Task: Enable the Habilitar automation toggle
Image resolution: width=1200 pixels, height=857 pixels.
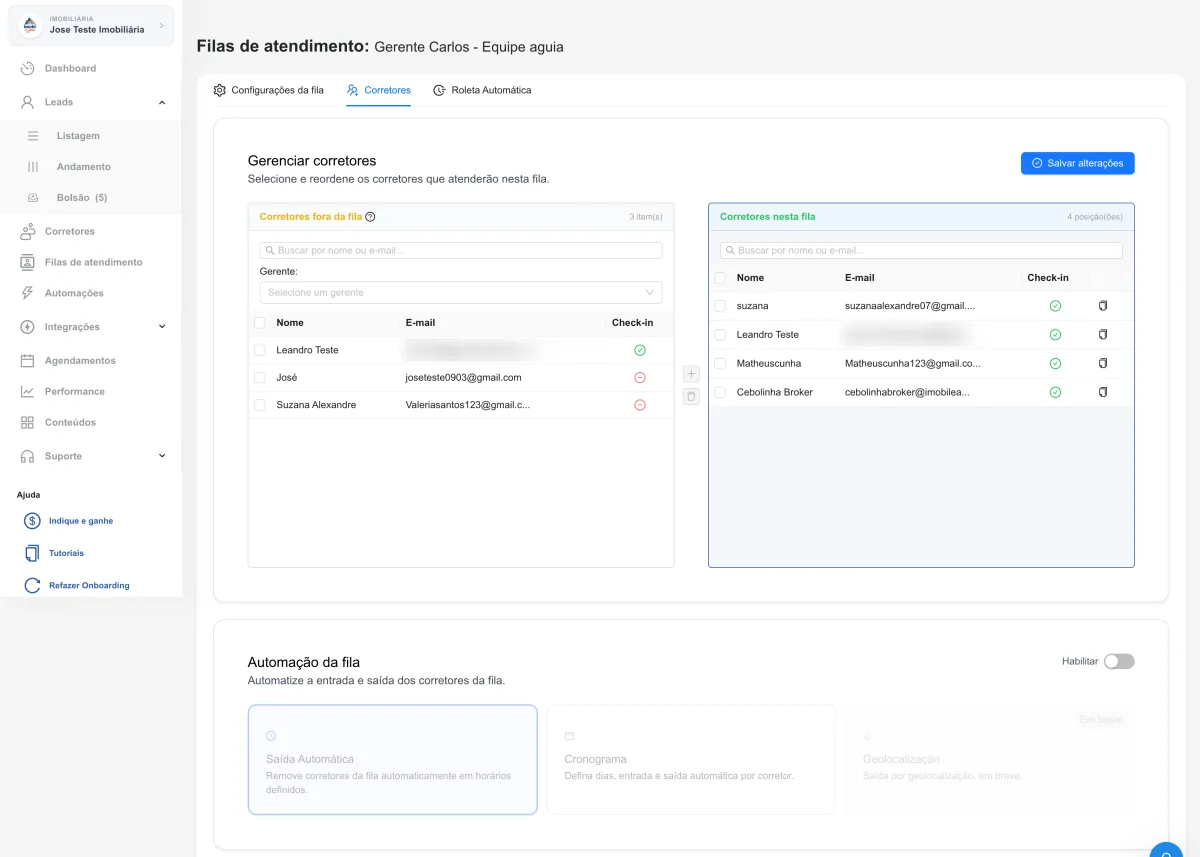Action: click(x=1119, y=661)
